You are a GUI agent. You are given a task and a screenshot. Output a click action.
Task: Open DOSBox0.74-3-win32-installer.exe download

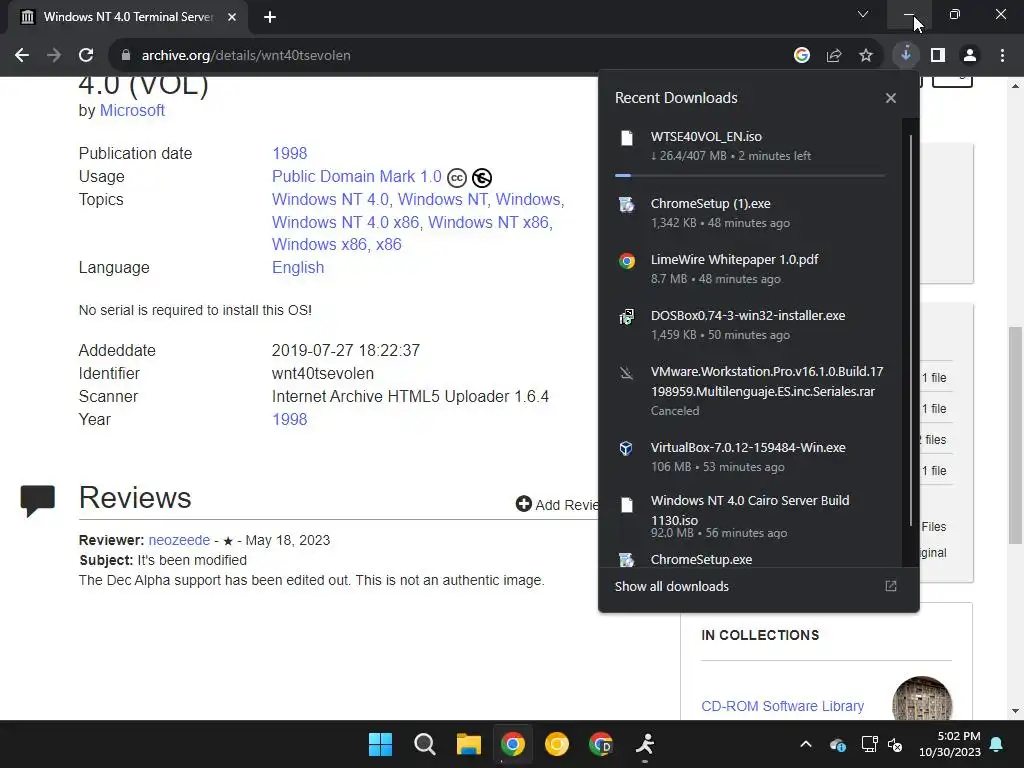(x=750, y=325)
